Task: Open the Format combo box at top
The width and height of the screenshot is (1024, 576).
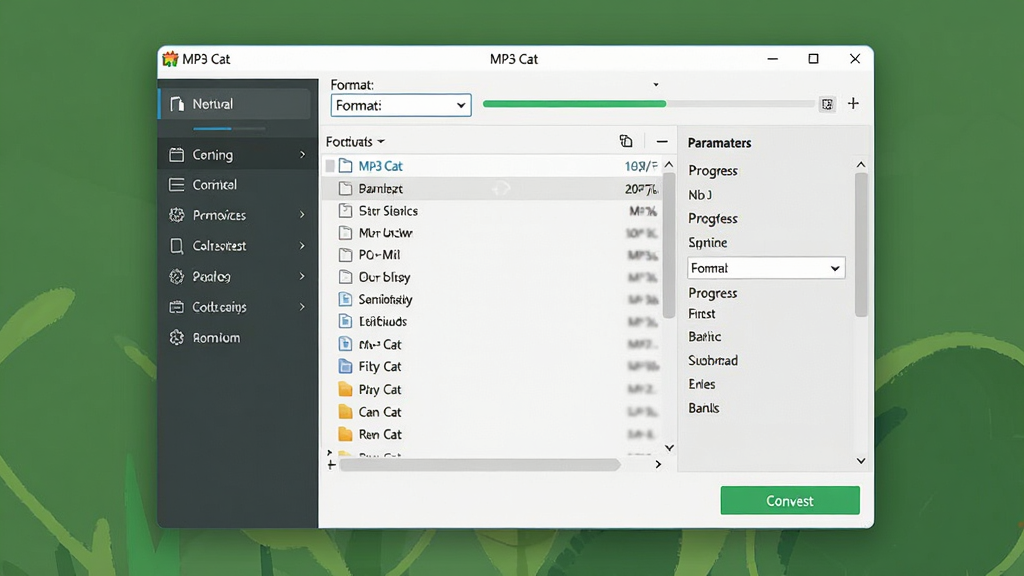Action: click(401, 105)
